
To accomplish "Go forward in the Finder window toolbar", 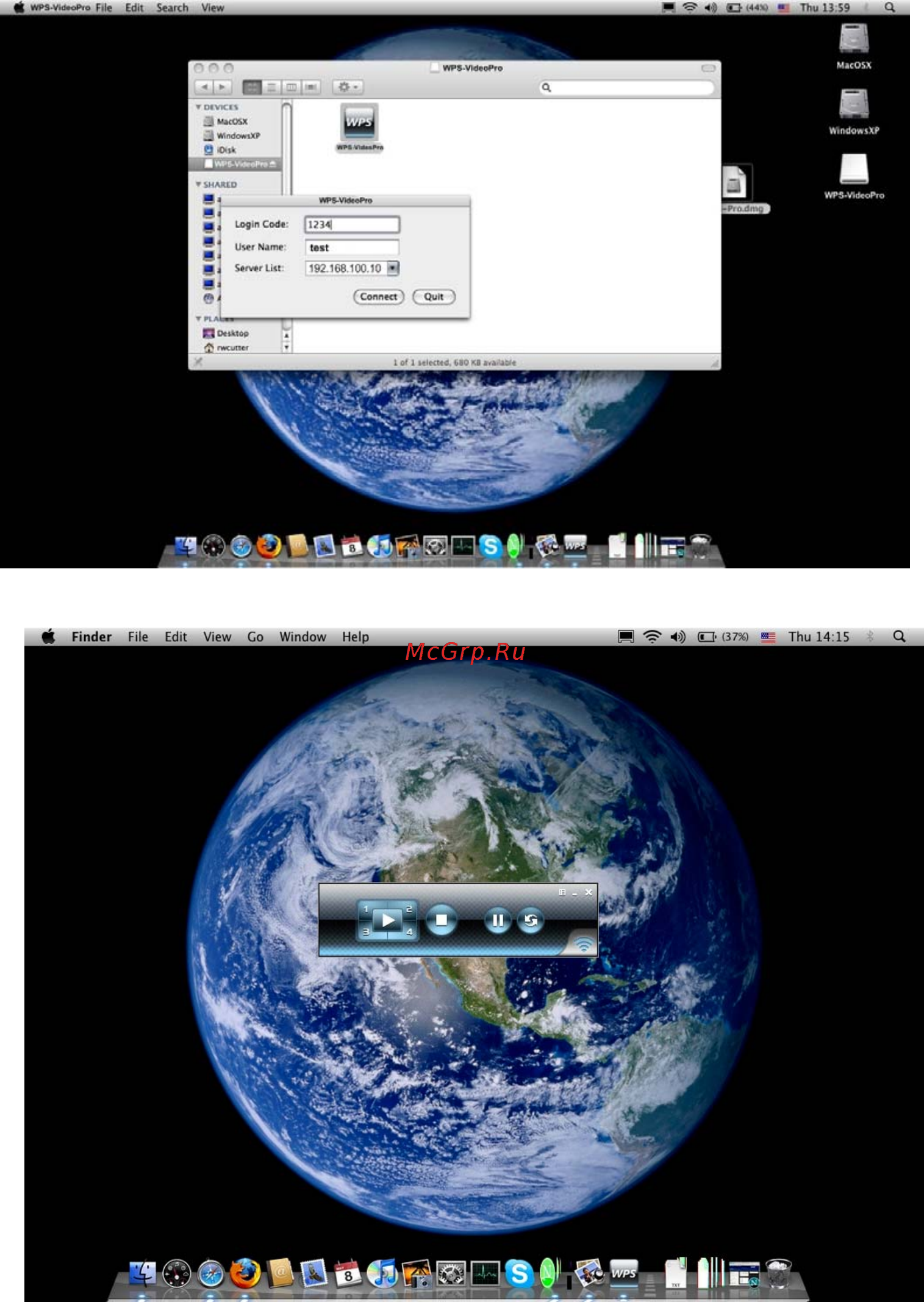I will click(x=223, y=87).
